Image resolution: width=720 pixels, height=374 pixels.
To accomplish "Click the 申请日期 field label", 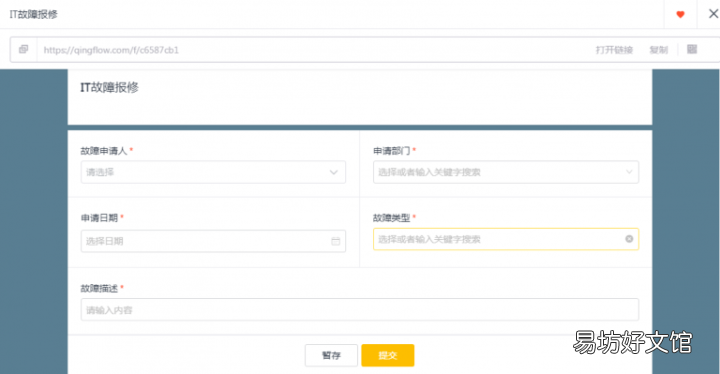I will pyautogui.click(x=99, y=218).
